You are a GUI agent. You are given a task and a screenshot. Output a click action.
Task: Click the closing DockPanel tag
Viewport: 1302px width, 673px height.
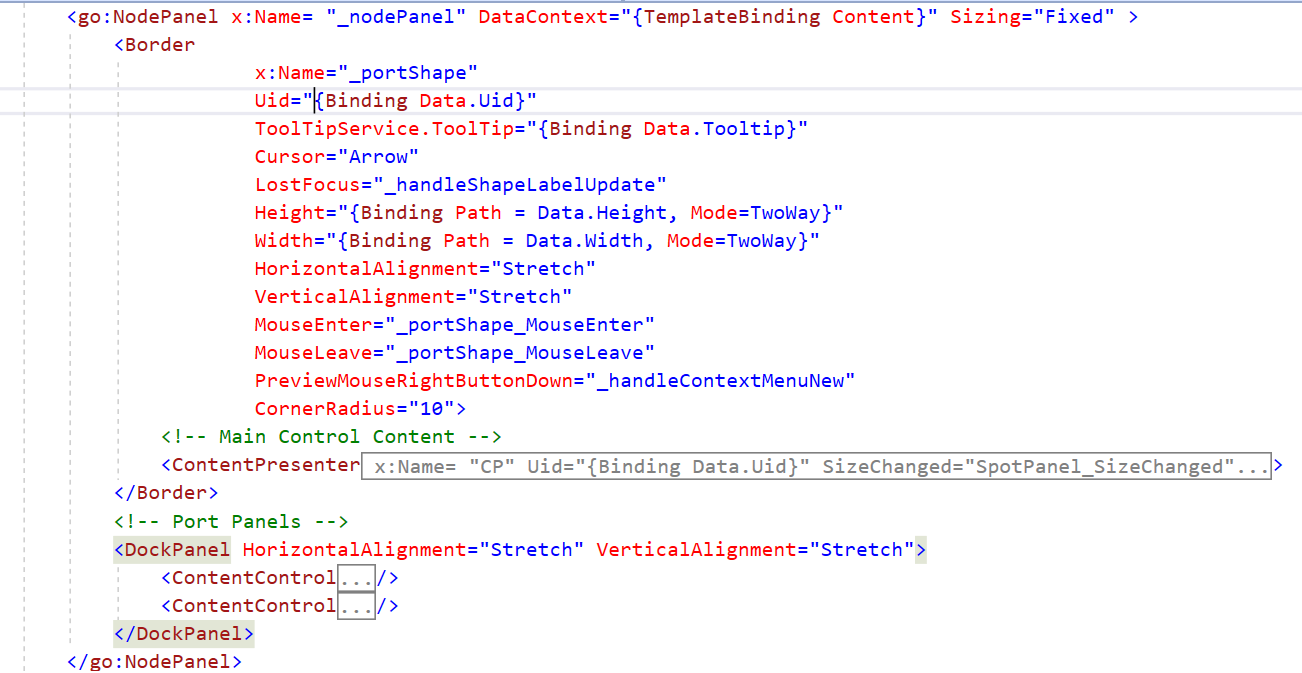pos(183,633)
